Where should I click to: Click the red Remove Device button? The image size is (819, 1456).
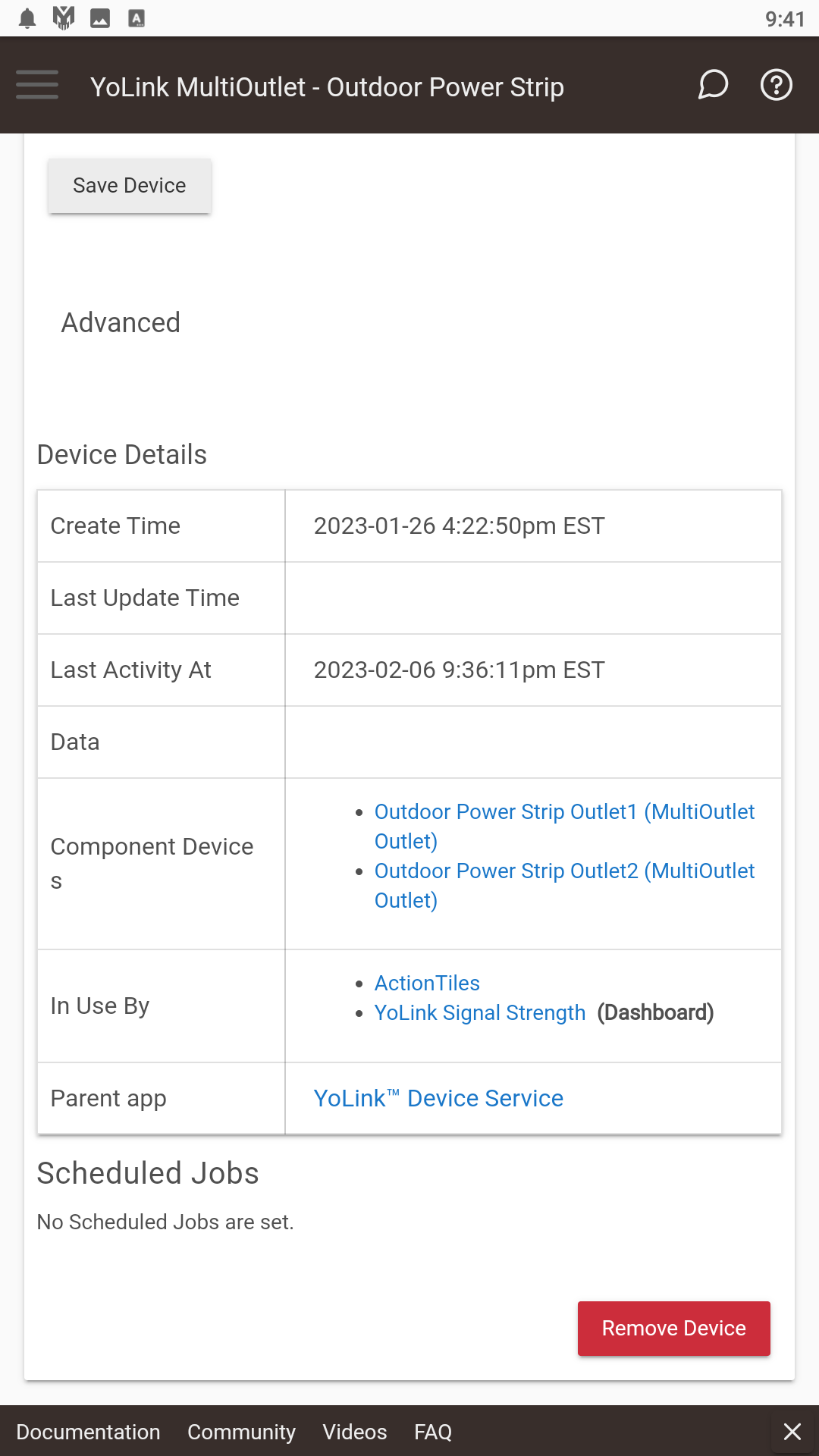pos(674,1329)
